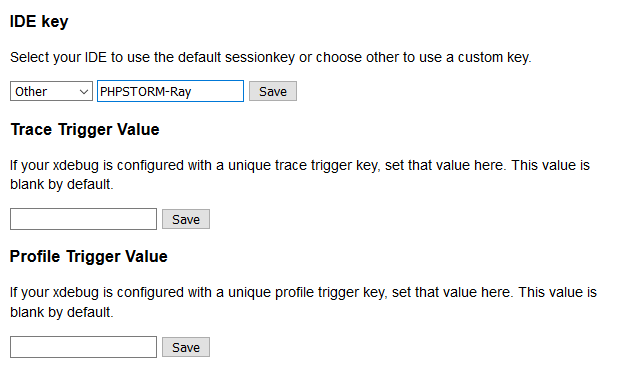Screen dimensions: 621x371
Task: Select the IDE key heading
Action: click(x=39, y=21)
